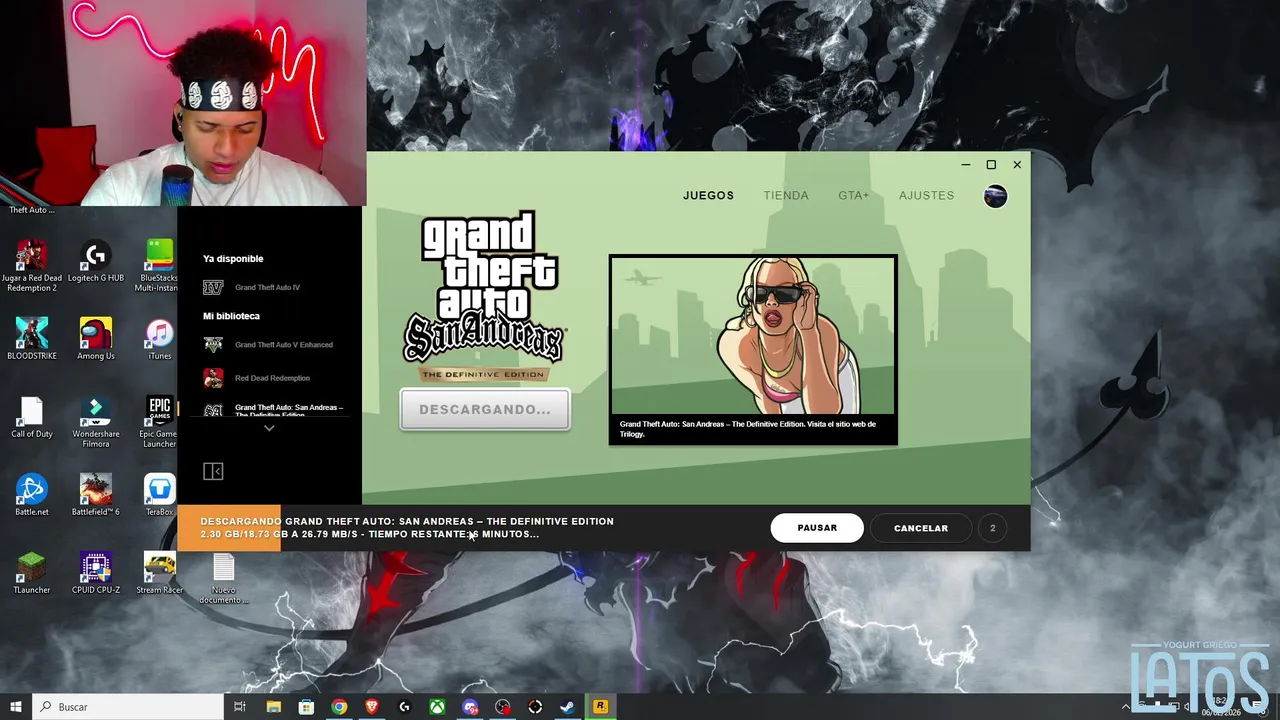Image resolution: width=1280 pixels, height=720 pixels.
Task: Open Battle.net desktop shortcut
Action: [32, 495]
